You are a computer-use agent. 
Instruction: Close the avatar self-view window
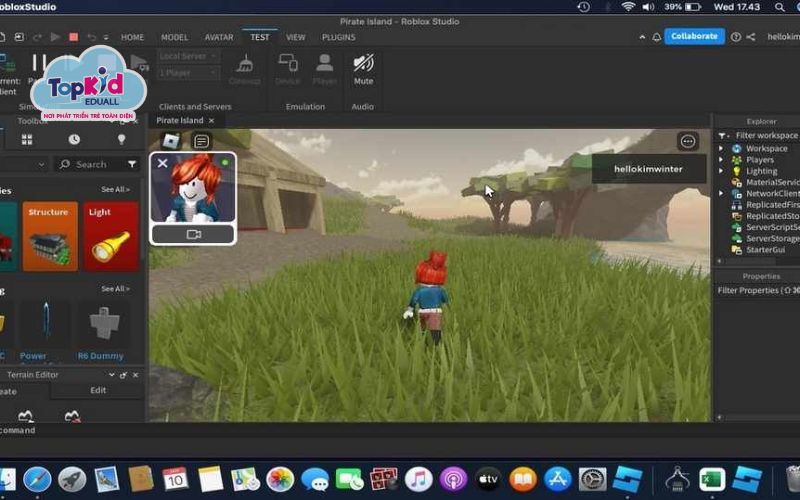coord(163,163)
